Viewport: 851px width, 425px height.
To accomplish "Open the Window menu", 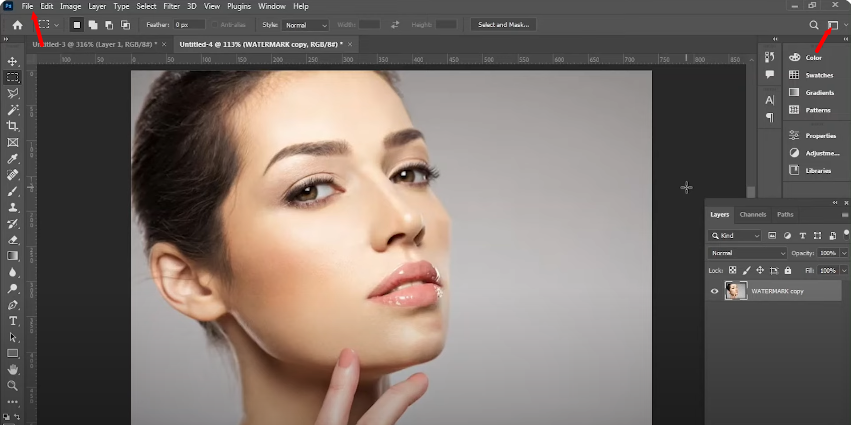I will point(272,7).
